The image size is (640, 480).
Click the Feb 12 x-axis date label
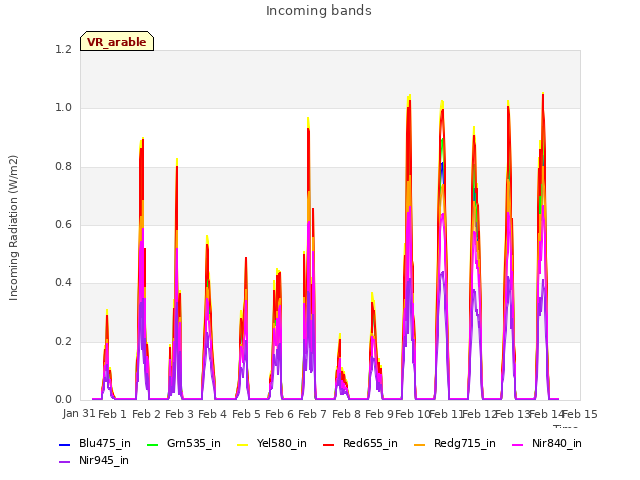(x=479, y=414)
